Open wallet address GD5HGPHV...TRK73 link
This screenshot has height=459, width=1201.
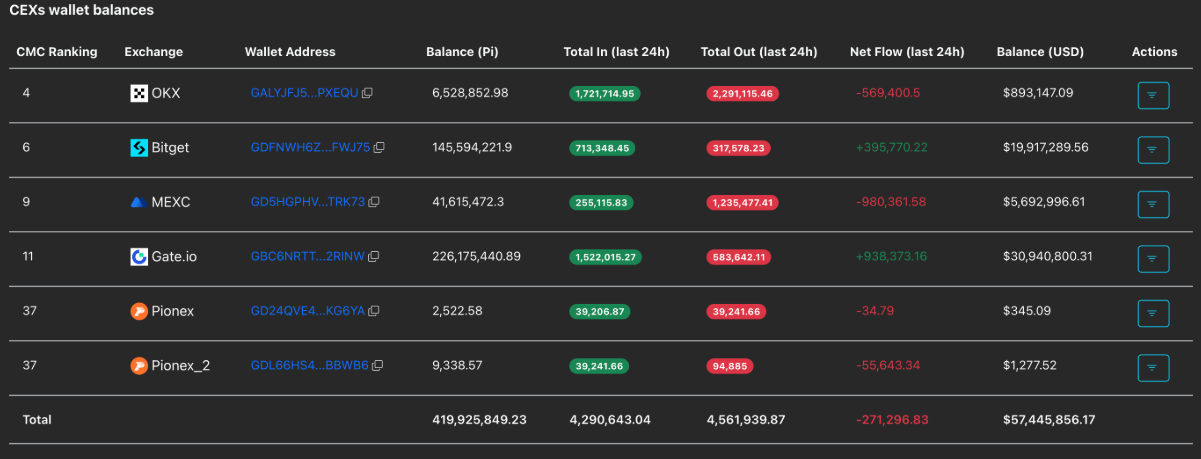point(308,202)
